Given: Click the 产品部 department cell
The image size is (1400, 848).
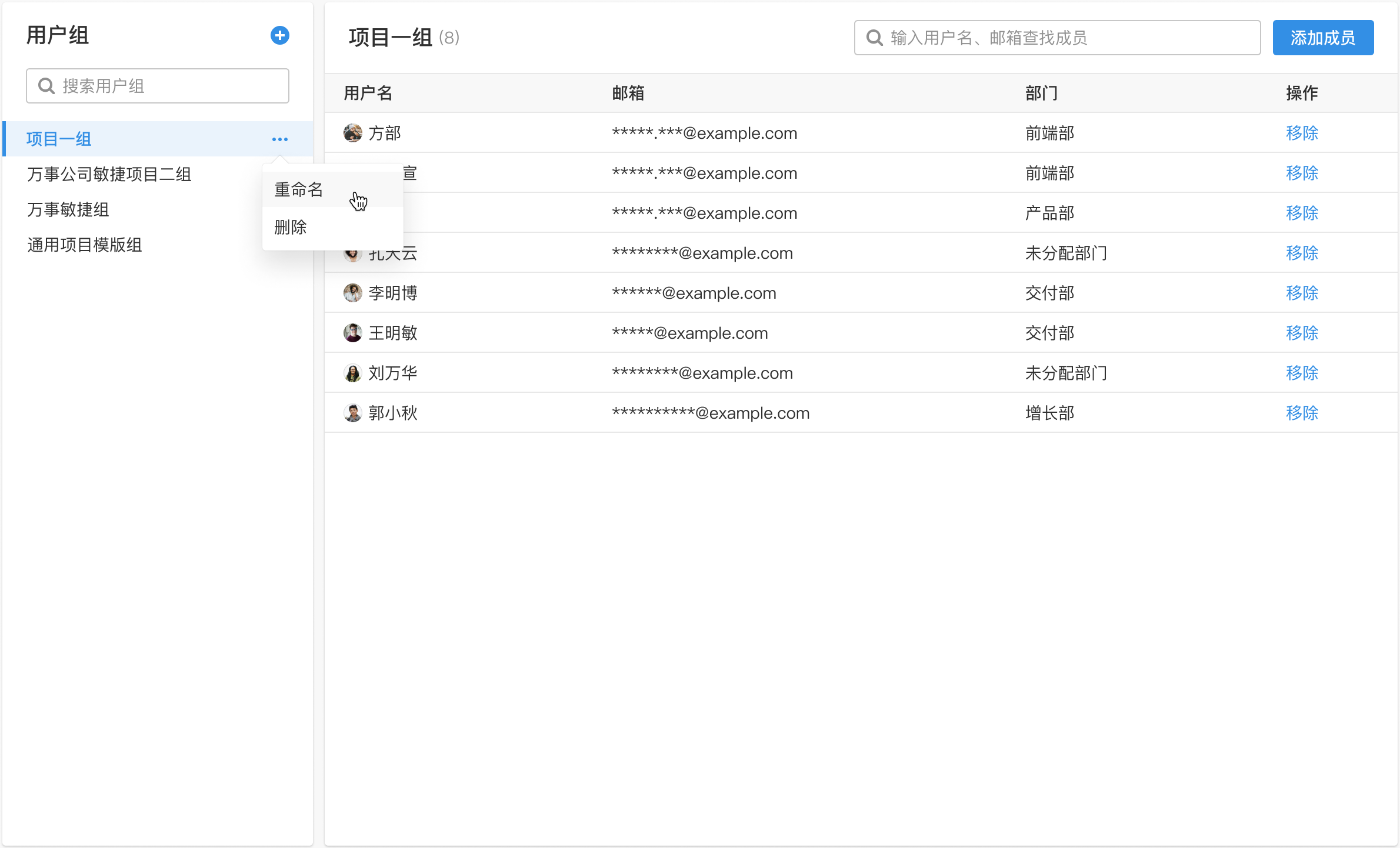Looking at the screenshot, I should tap(1050, 213).
